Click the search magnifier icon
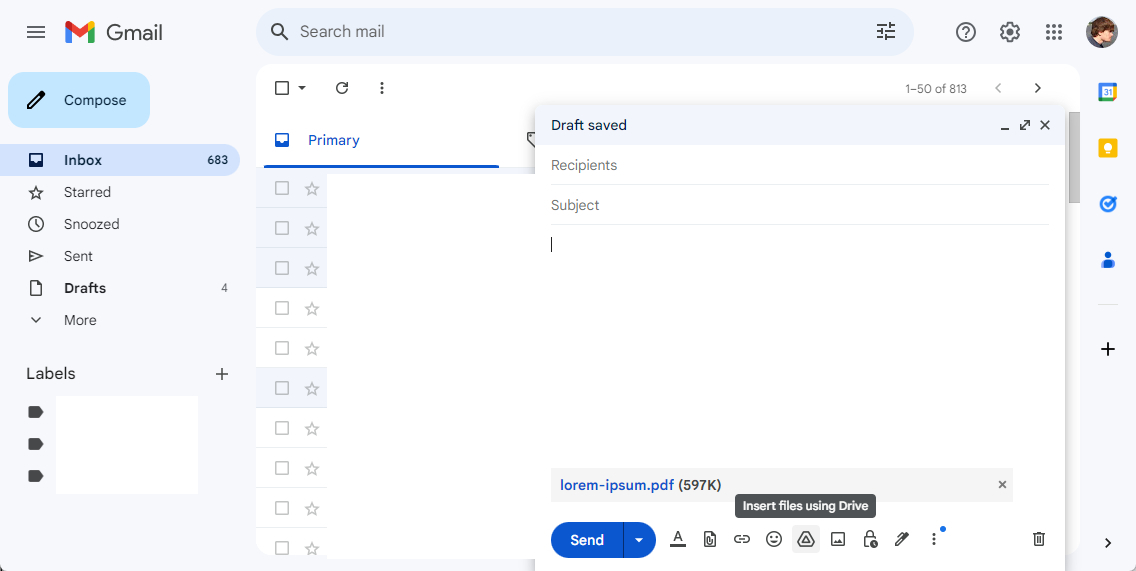This screenshot has width=1136, height=571. click(x=279, y=31)
